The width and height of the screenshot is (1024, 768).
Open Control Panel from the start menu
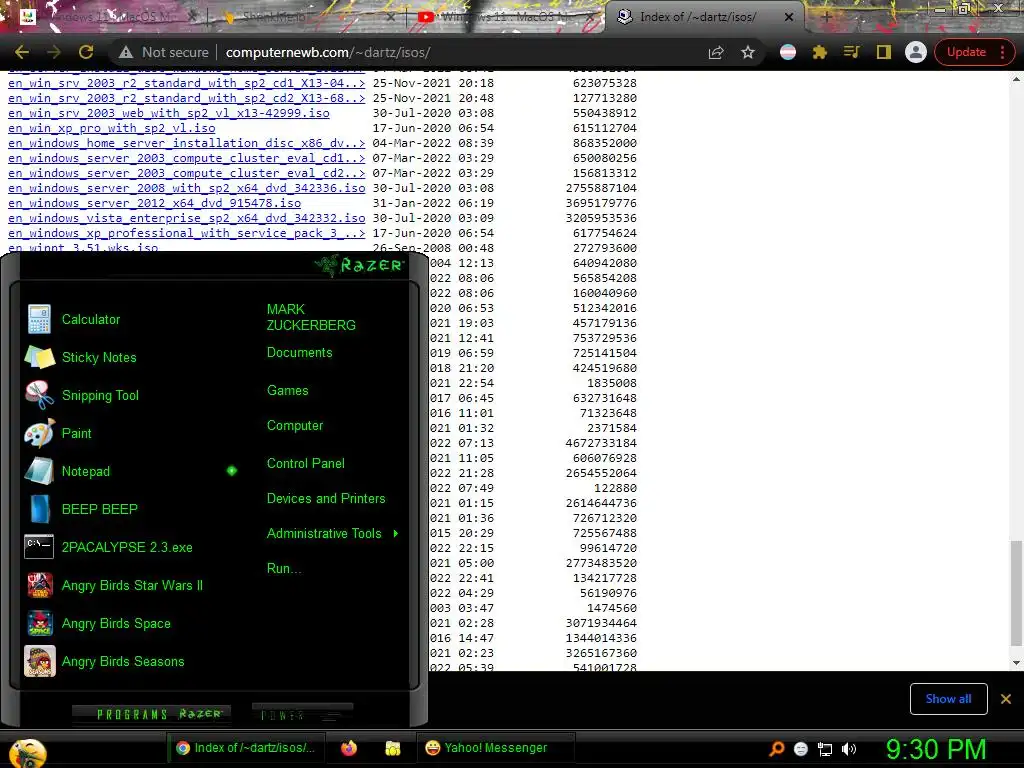tap(306, 464)
